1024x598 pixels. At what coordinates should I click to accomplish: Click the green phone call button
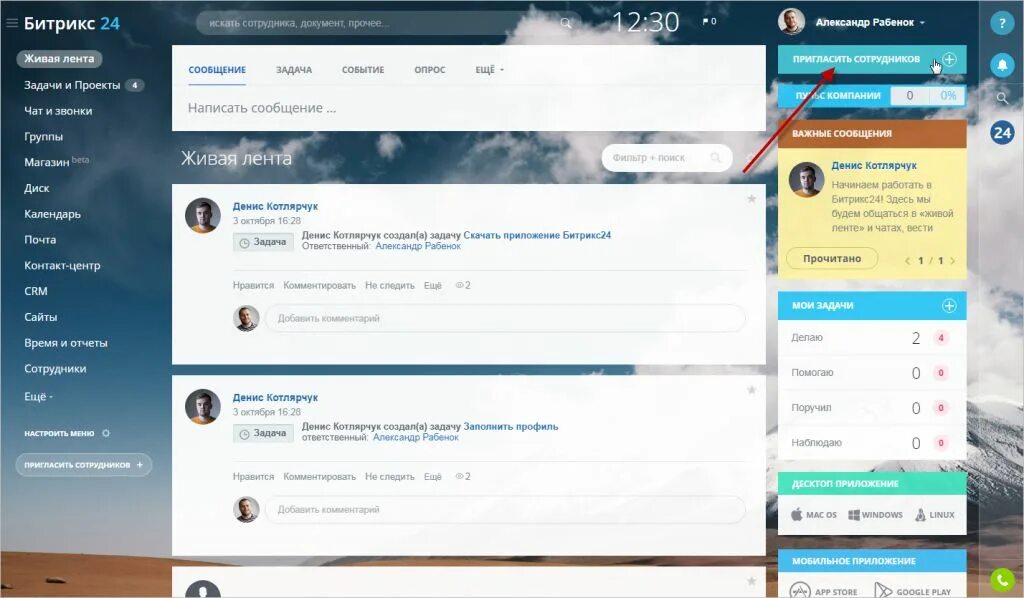1002,580
